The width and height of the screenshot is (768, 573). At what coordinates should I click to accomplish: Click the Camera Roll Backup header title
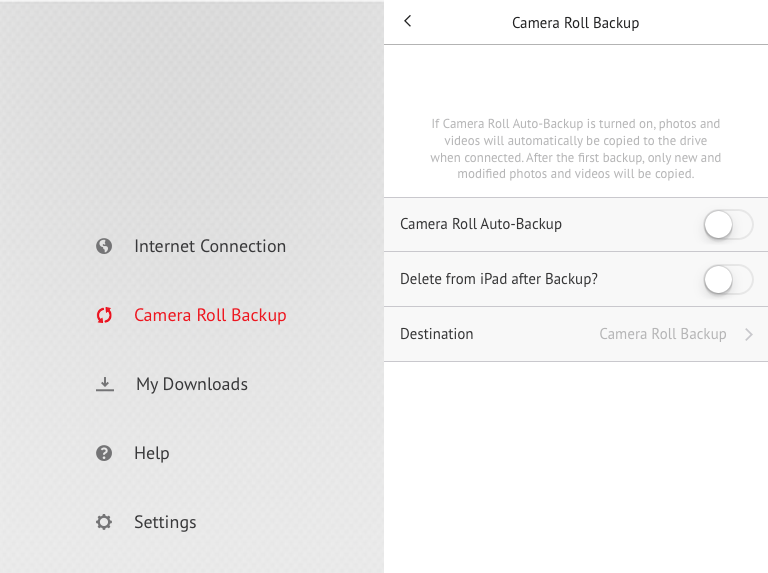pyautogui.click(x=575, y=22)
